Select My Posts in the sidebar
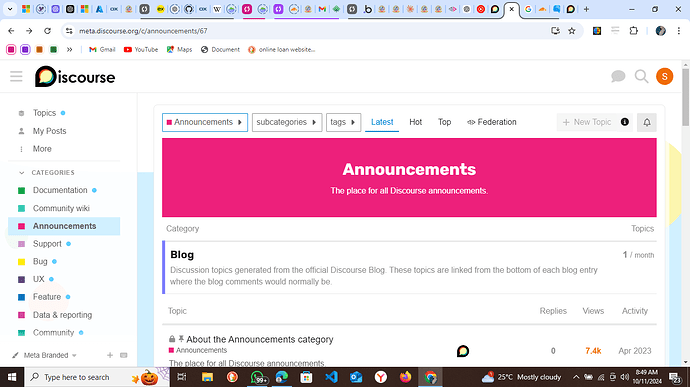690x387 pixels. (x=49, y=131)
